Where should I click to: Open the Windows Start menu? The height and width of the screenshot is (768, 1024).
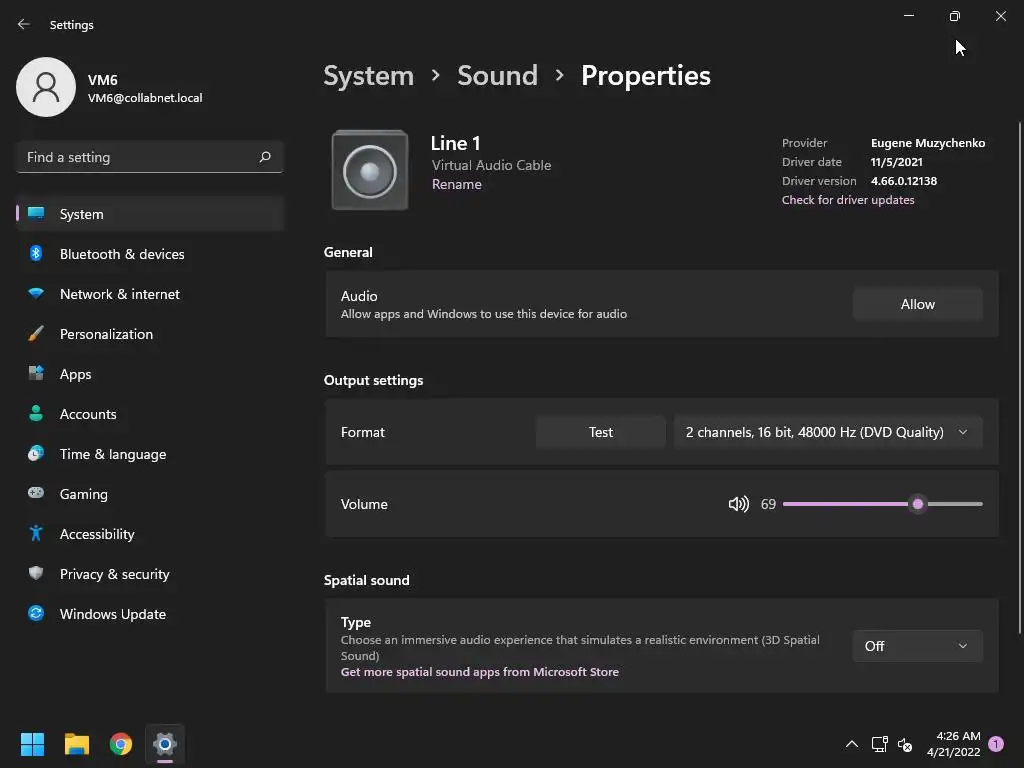coord(33,744)
